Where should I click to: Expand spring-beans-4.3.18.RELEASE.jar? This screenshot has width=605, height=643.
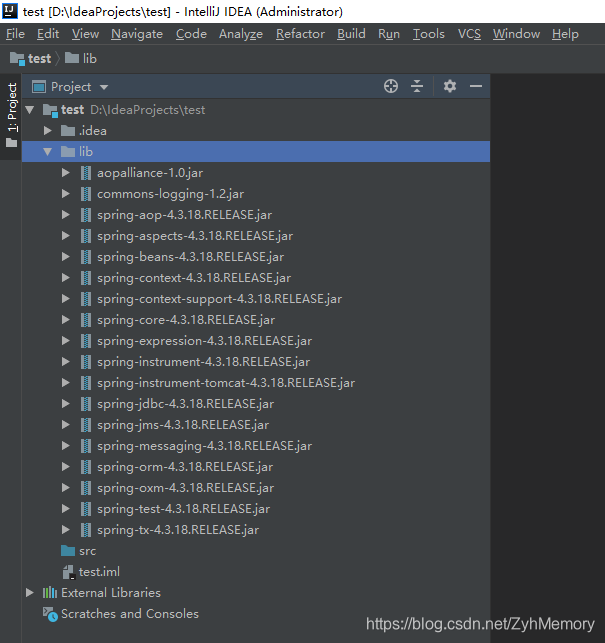coord(66,257)
